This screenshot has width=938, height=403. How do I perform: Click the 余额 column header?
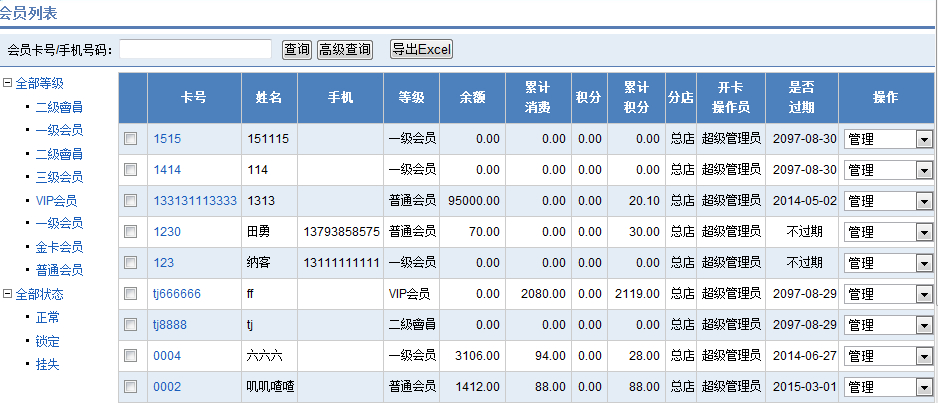coord(472,98)
